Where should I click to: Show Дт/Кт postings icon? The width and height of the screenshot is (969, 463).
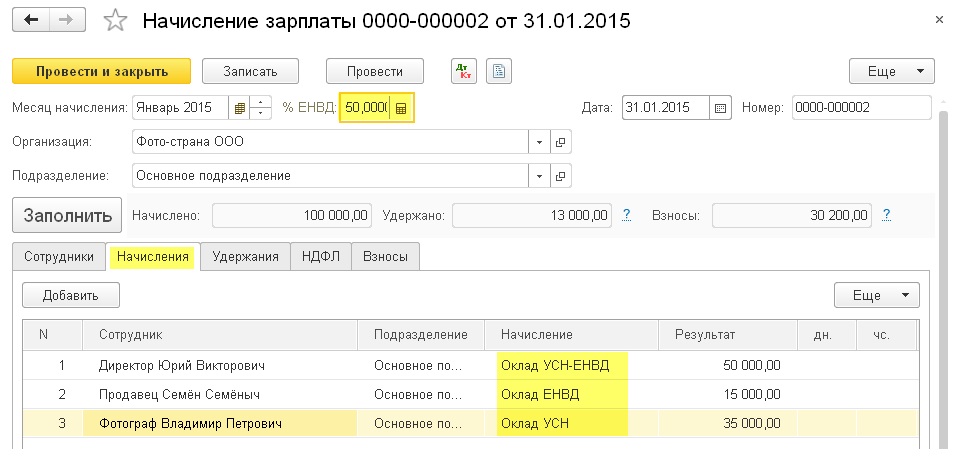coord(463,72)
